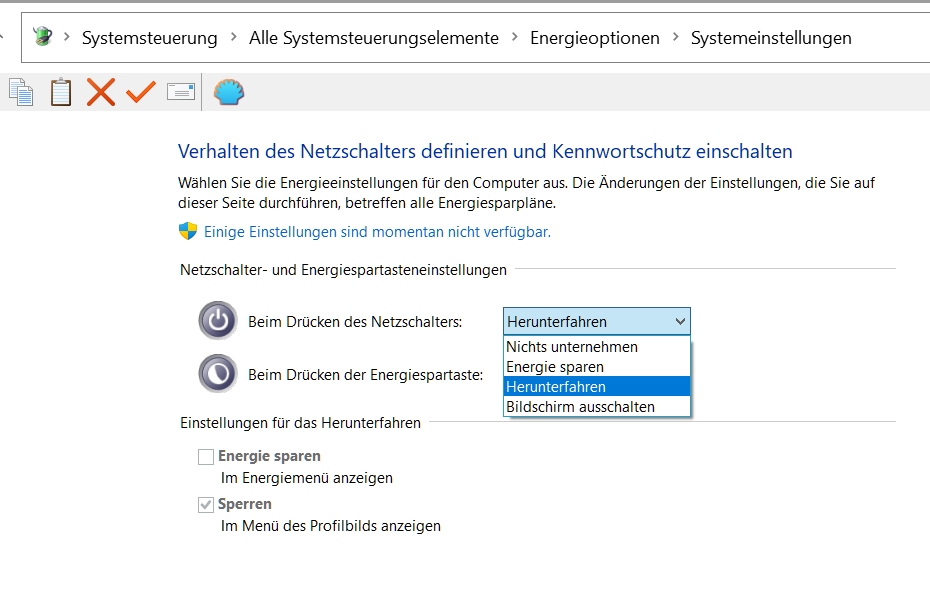Viewport: 930px width, 601px height.
Task: Expand chevron after Energieoptionen breadcrumb
Action: pos(676,37)
